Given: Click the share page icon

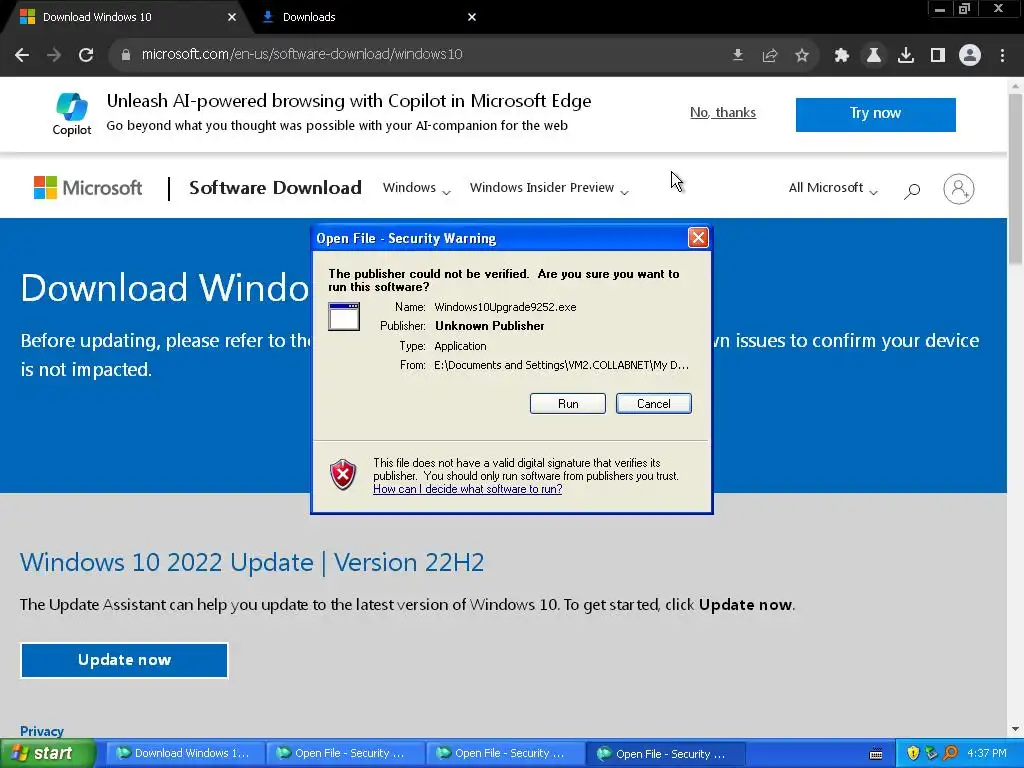Looking at the screenshot, I should (770, 55).
